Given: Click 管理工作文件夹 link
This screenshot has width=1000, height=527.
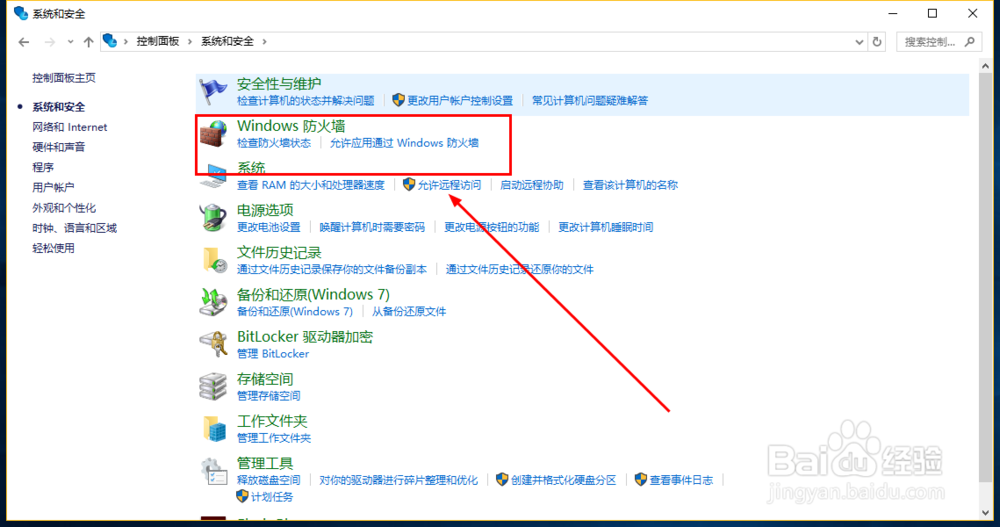Looking at the screenshot, I should [x=274, y=438].
